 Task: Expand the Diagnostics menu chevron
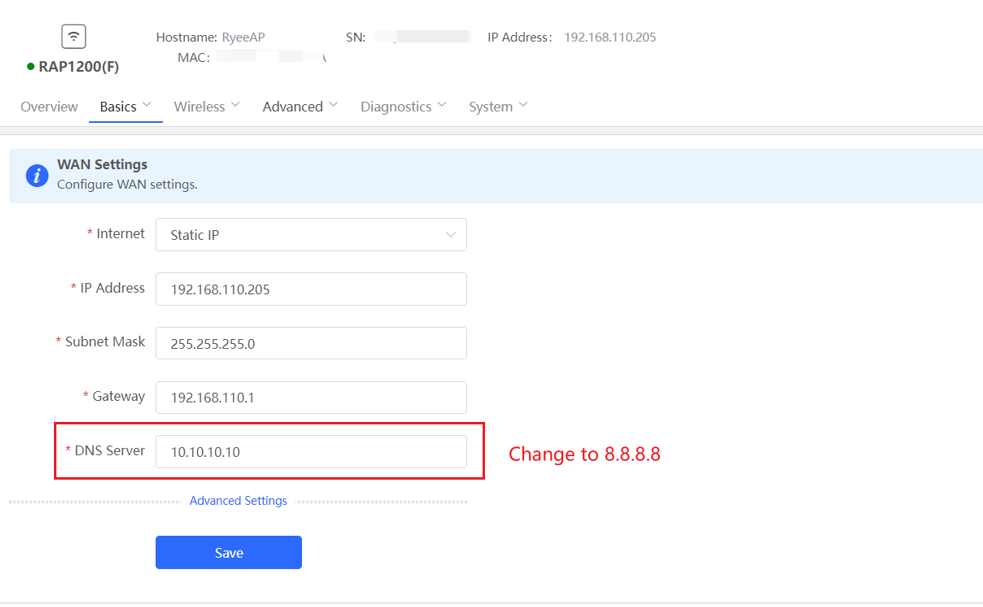pyautogui.click(x=442, y=105)
